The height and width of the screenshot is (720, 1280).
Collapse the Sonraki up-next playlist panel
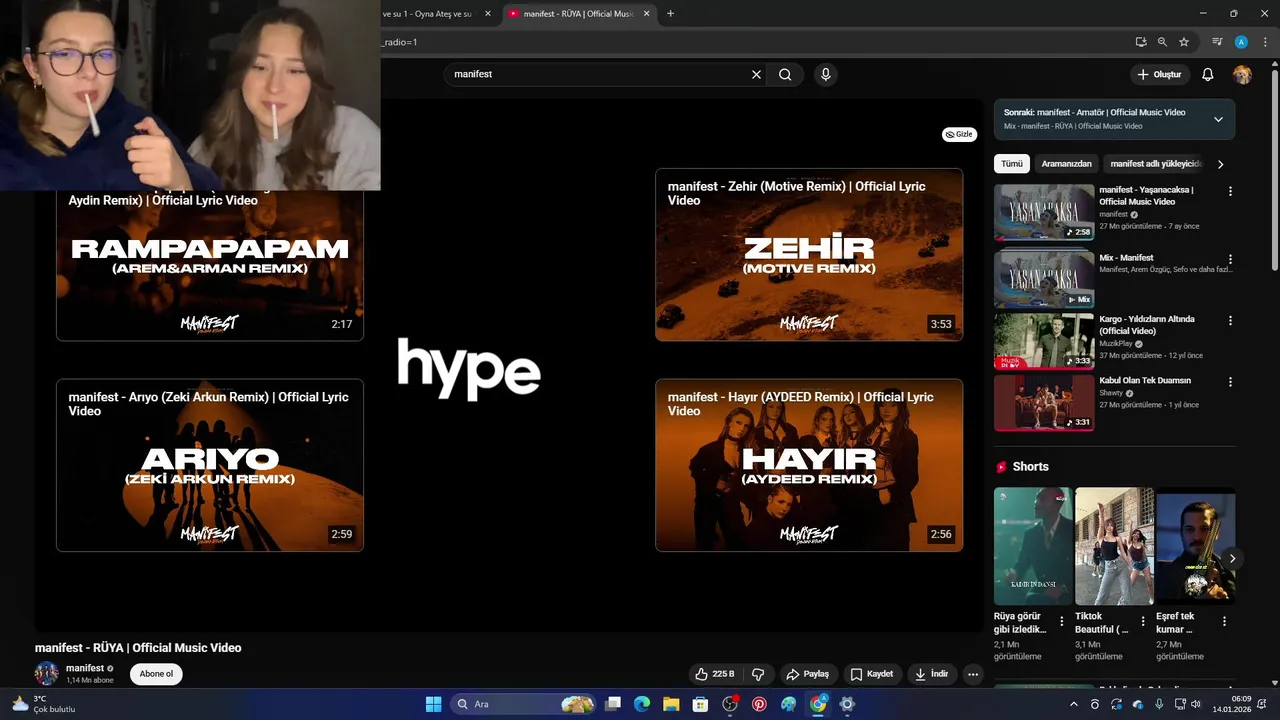pos(1218,119)
